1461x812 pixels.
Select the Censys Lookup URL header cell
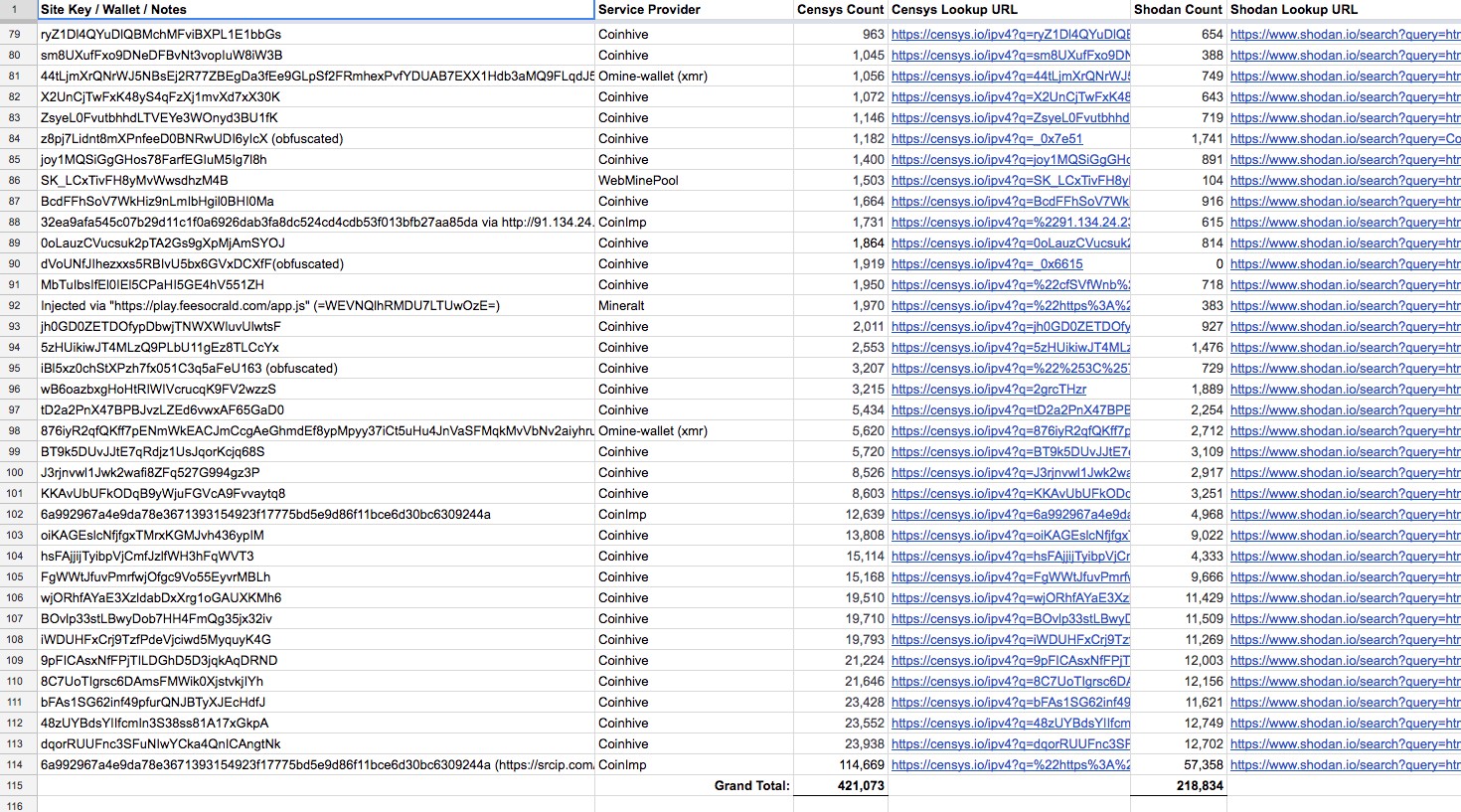(1009, 10)
